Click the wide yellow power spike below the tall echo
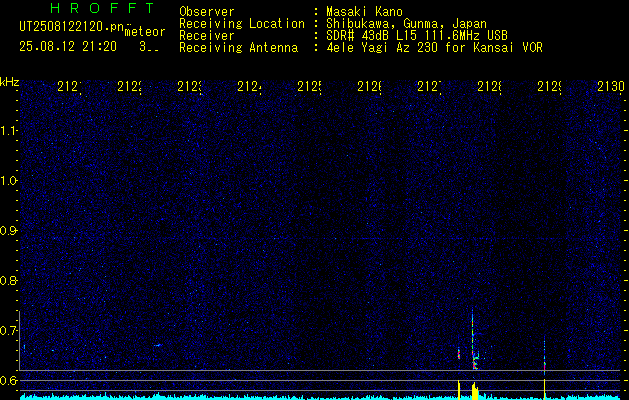This screenshot has width=629, height=400. coord(475,392)
